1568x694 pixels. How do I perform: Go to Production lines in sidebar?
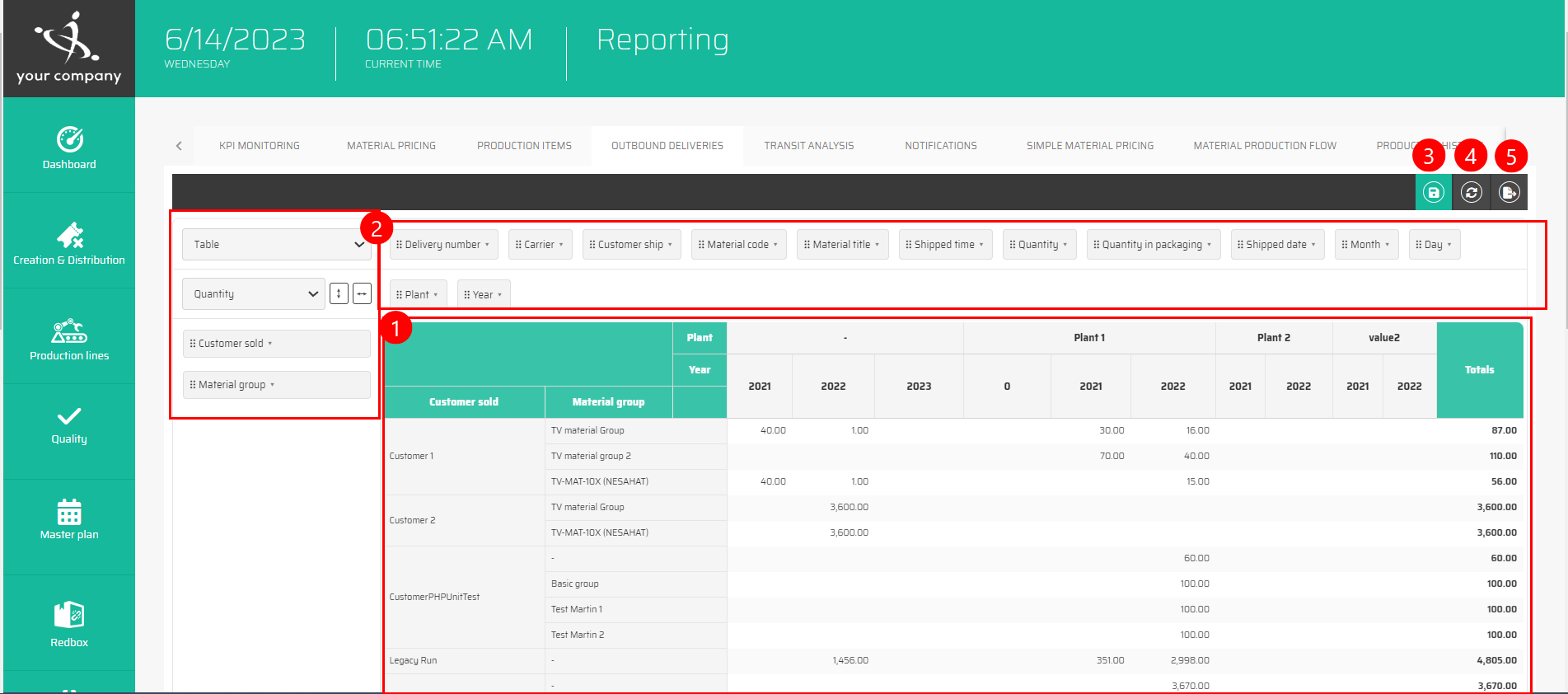69,340
